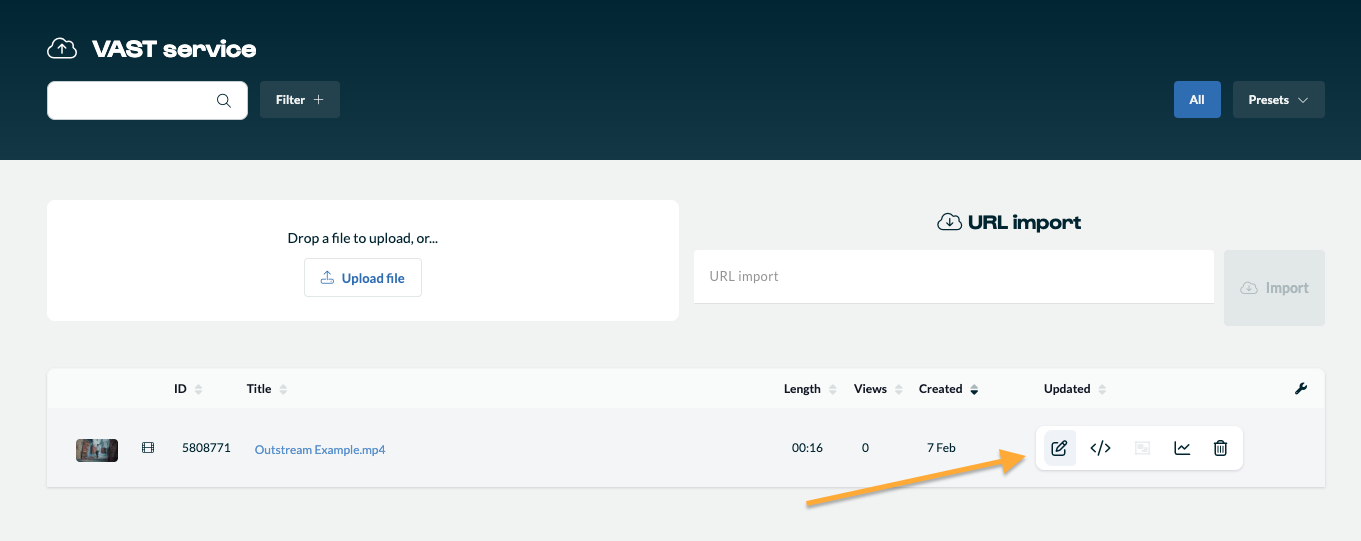This screenshot has width=1361, height=541.
Task: Click the Filter + button
Action: click(300, 100)
